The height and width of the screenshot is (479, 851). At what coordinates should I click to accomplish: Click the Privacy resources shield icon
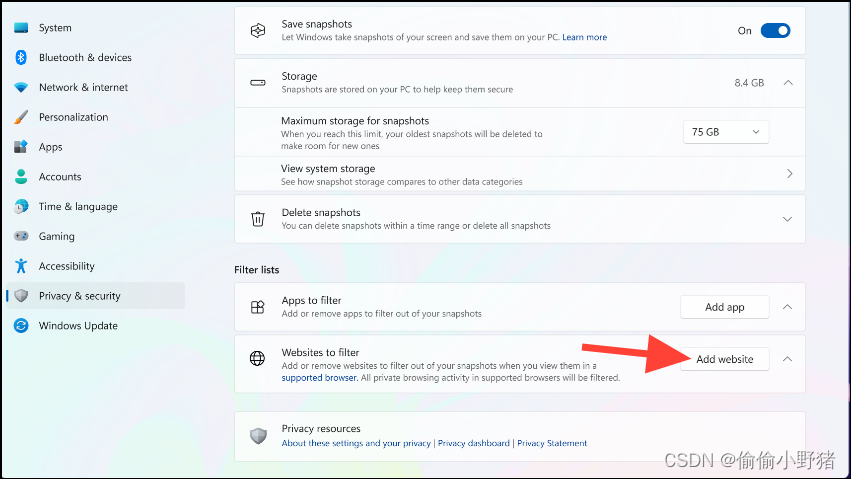258,436
